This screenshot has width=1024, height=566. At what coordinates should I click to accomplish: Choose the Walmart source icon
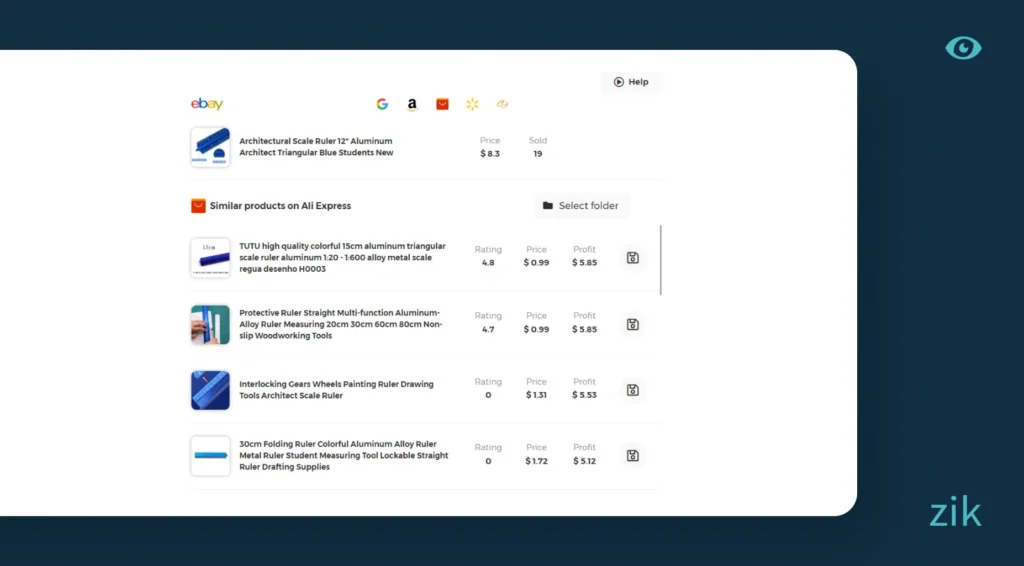[472, 104]
